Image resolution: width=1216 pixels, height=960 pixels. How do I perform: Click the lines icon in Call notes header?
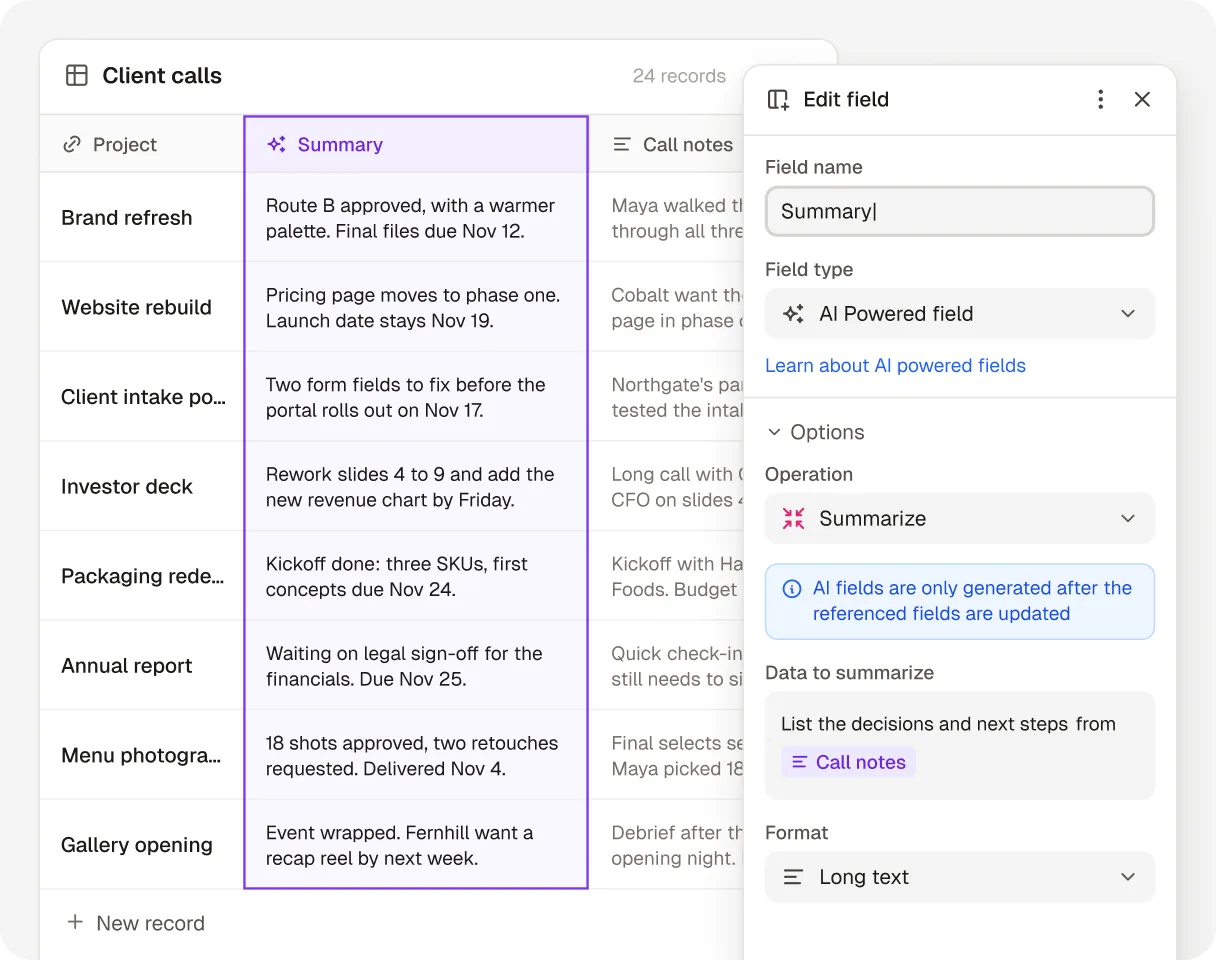[622, 144]
